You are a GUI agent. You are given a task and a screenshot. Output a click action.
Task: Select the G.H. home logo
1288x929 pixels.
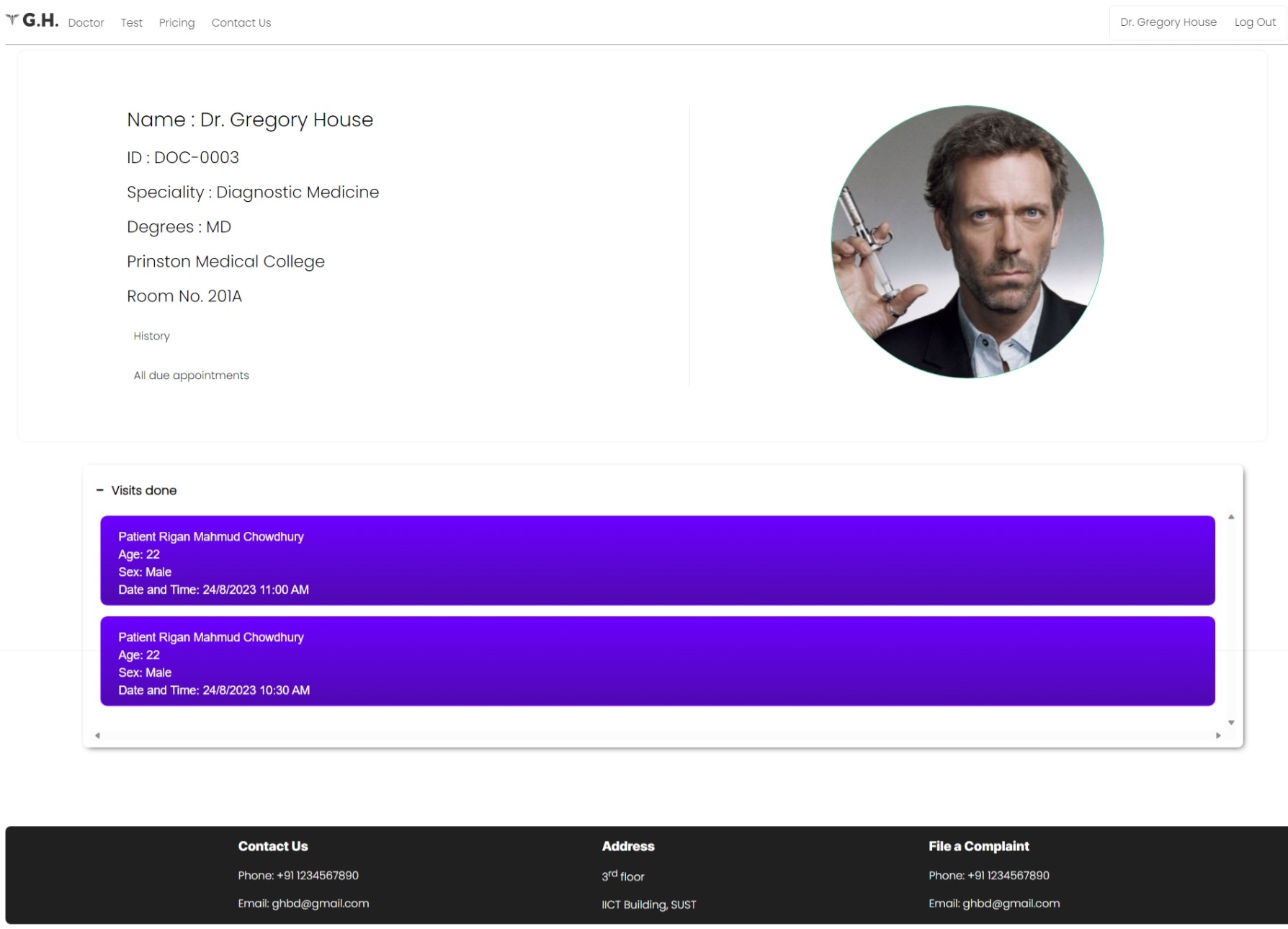tap(40, 21)
